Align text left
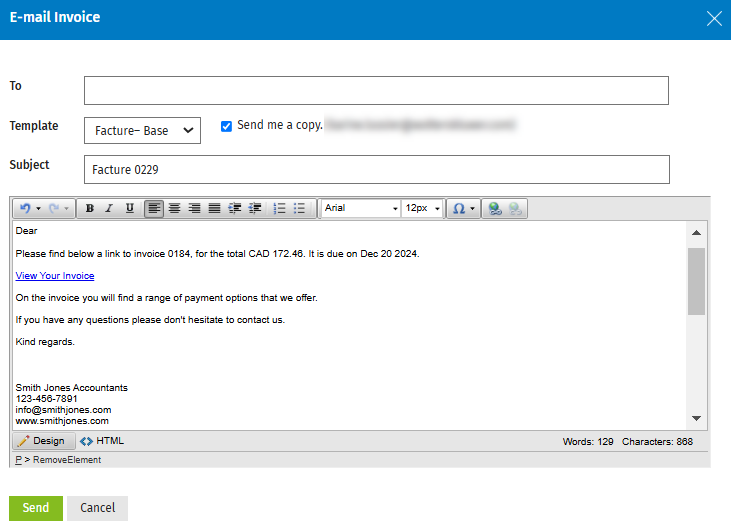 tap(154, 208)
